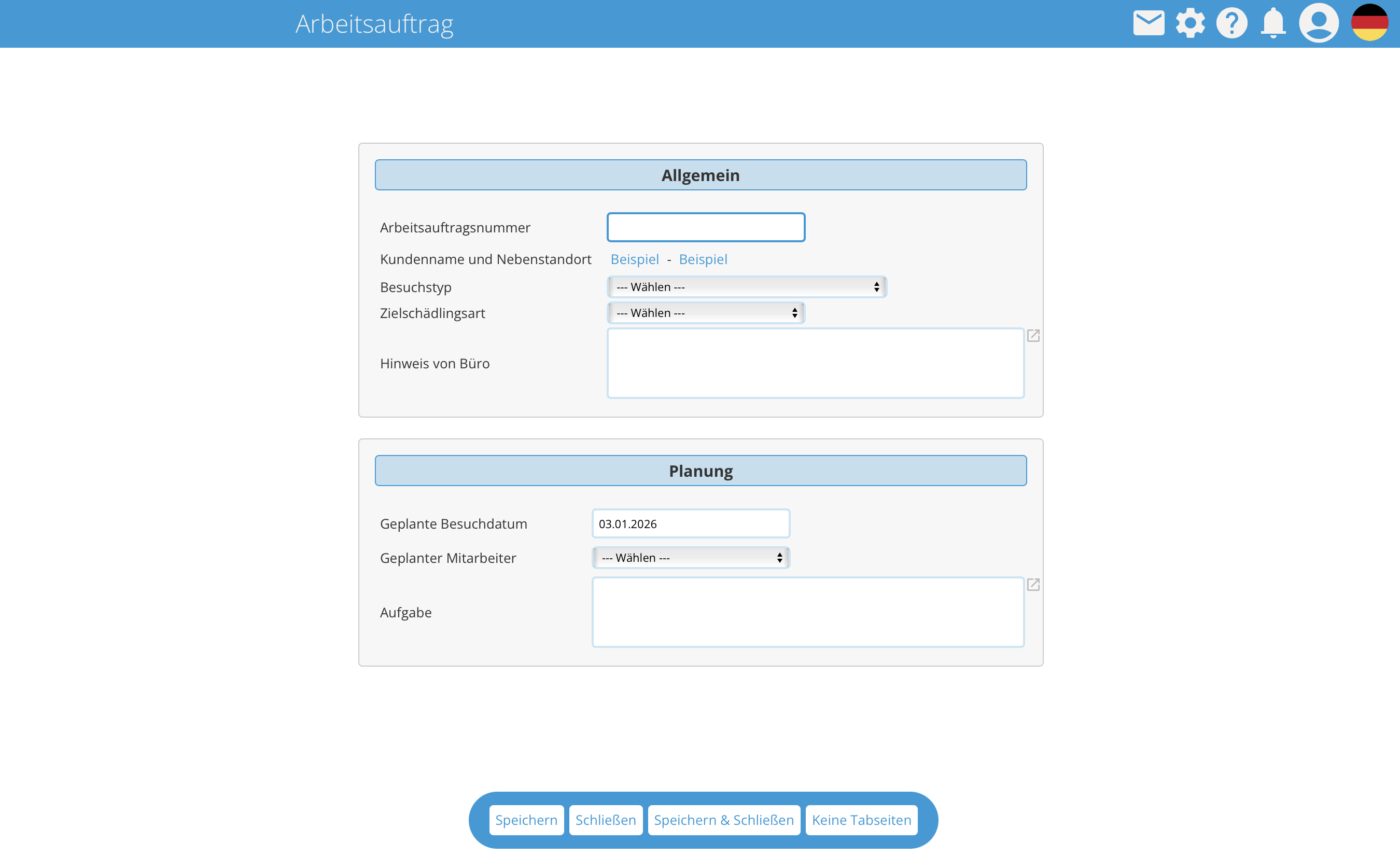Open the user profile icon
Screen dimensions: 1400x856
point(1318,23)
